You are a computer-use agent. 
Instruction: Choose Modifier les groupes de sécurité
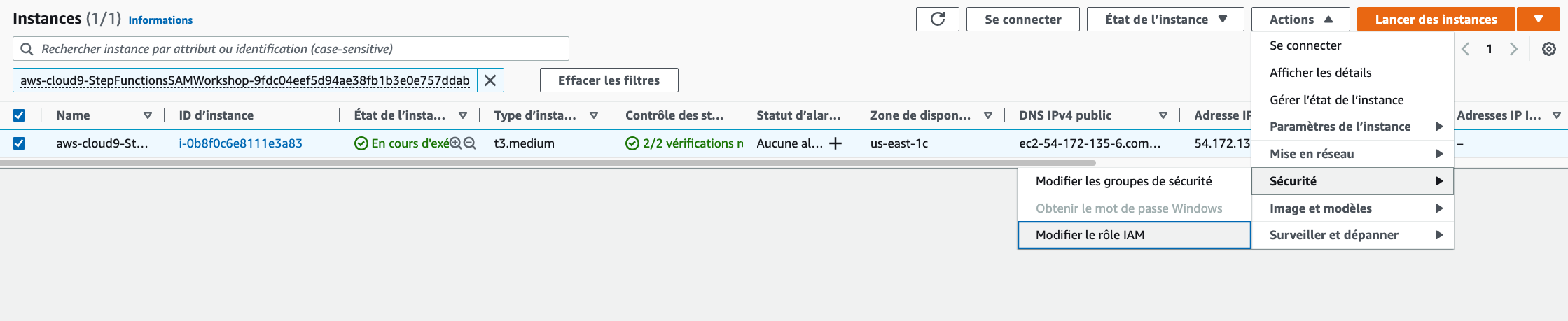(1134, 181)
